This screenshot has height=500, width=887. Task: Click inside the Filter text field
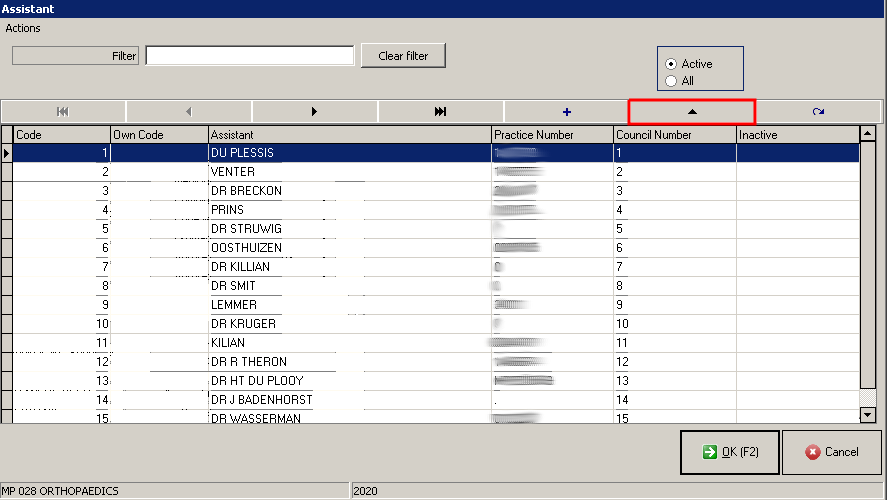coord(249,56)
